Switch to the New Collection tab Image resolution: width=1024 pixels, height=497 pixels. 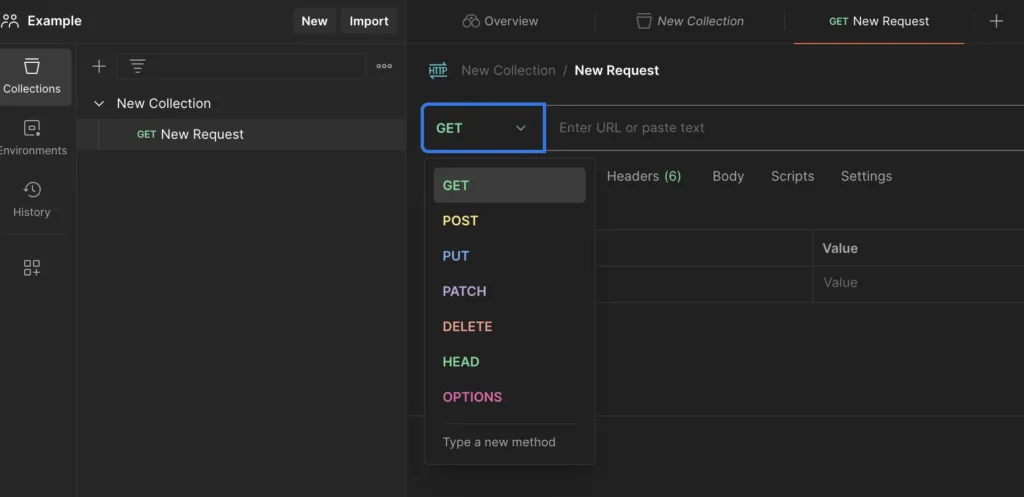(690, 21)
